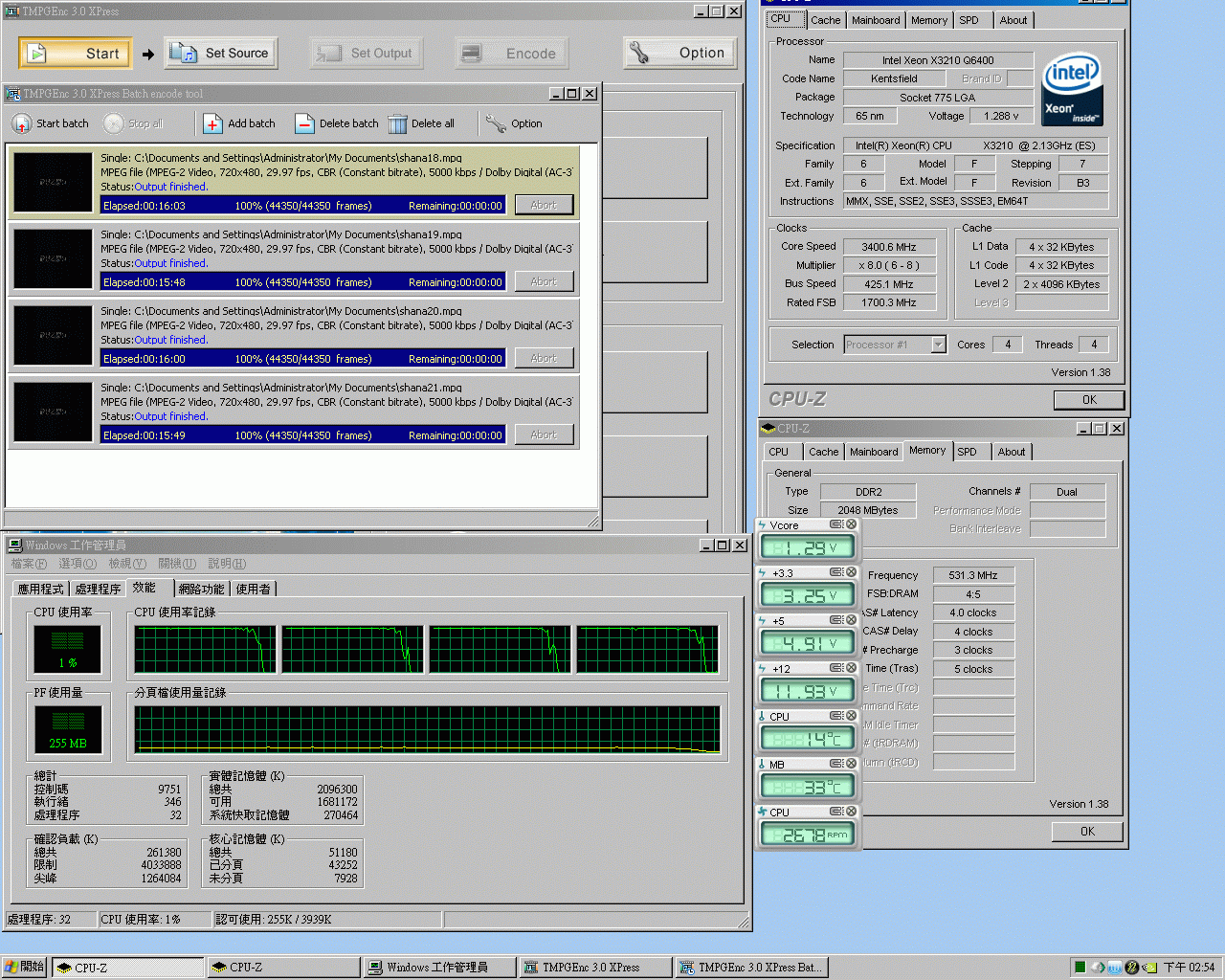
Task: Click Abort button for shana21.mpg job
Action: pyautogui.click(x=544, y=434)
